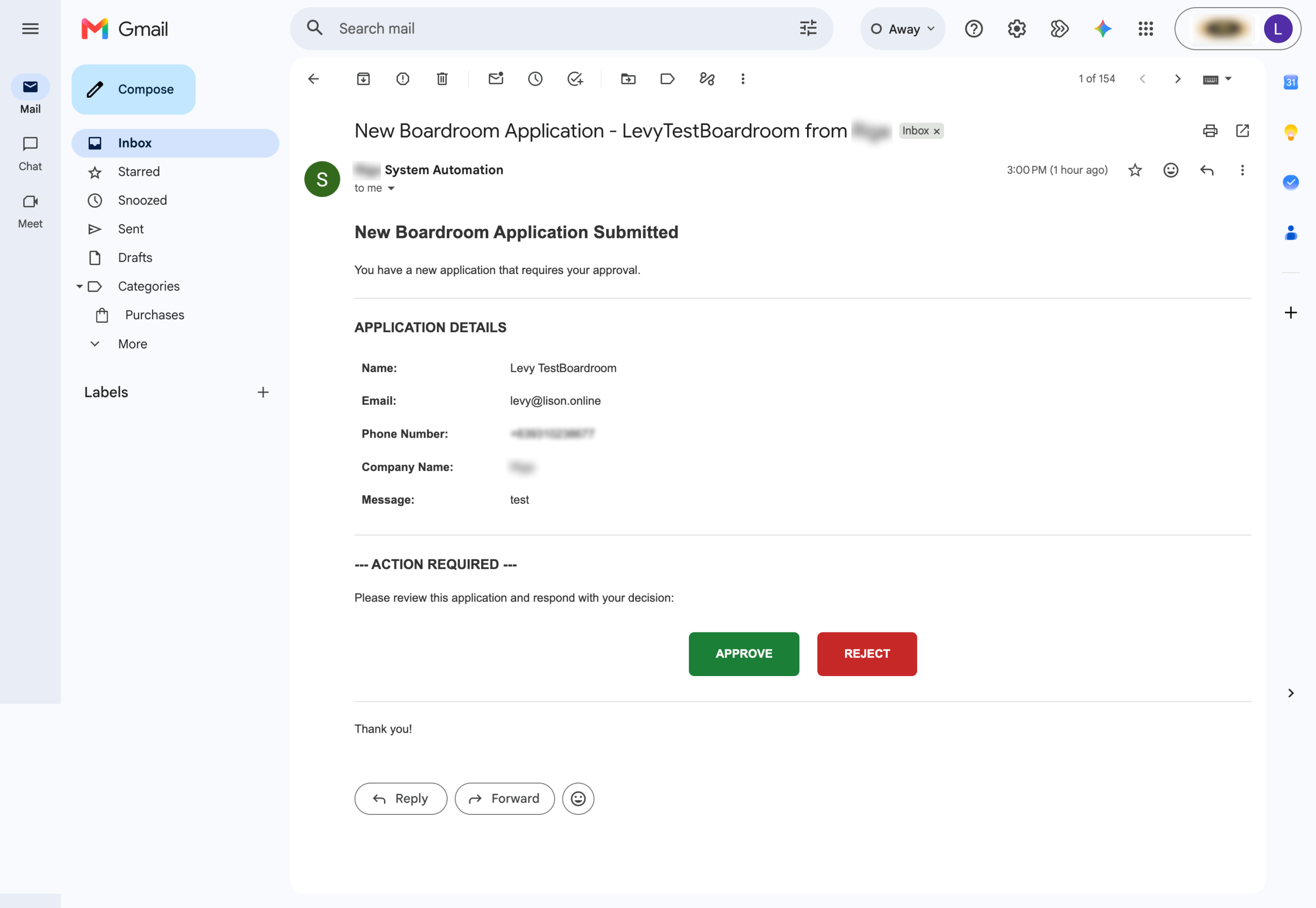Switch to the Chat tab
Viewport: 1316px width, 908px height.
coord(30,154)
